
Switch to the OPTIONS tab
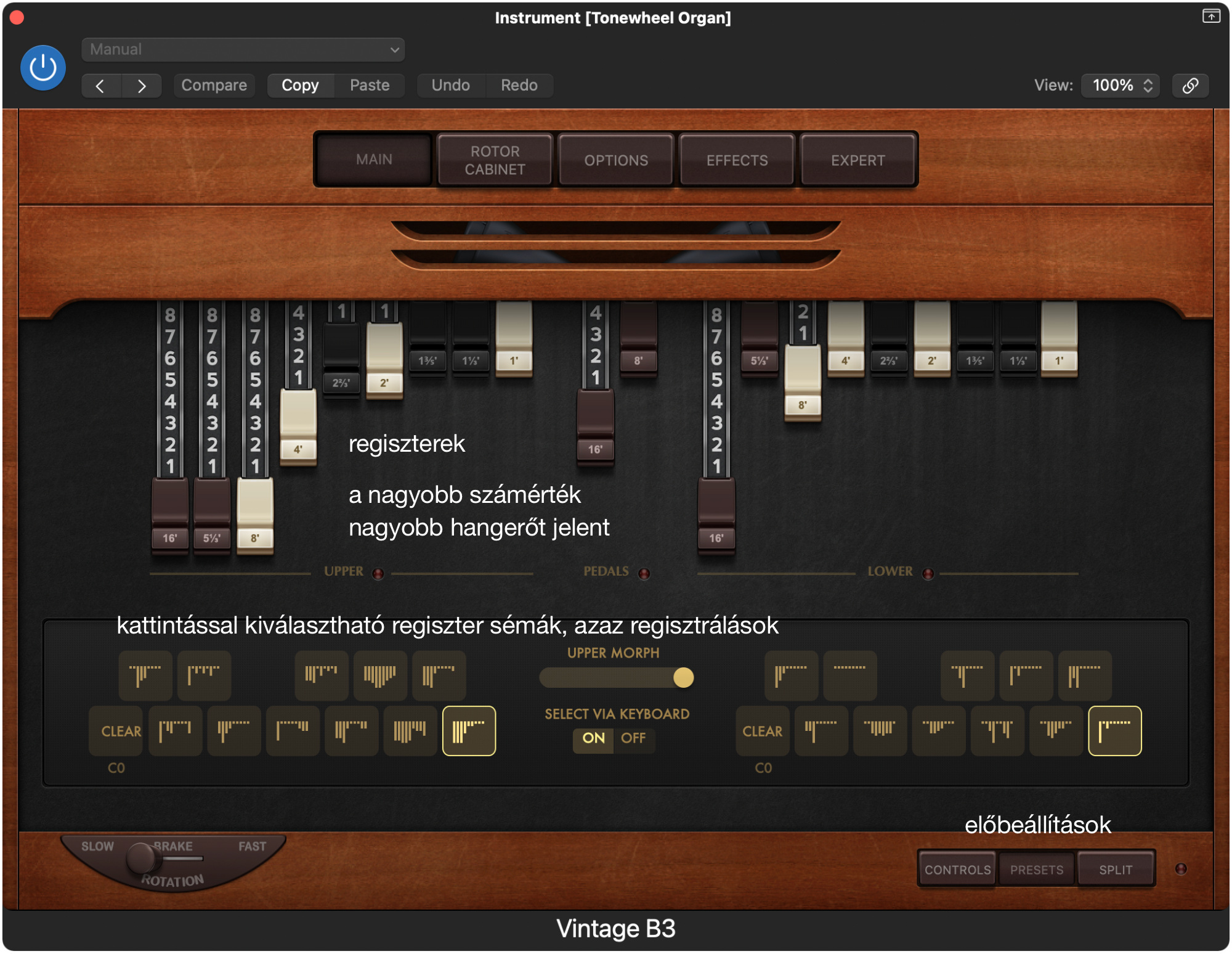[x=616, y=160]
